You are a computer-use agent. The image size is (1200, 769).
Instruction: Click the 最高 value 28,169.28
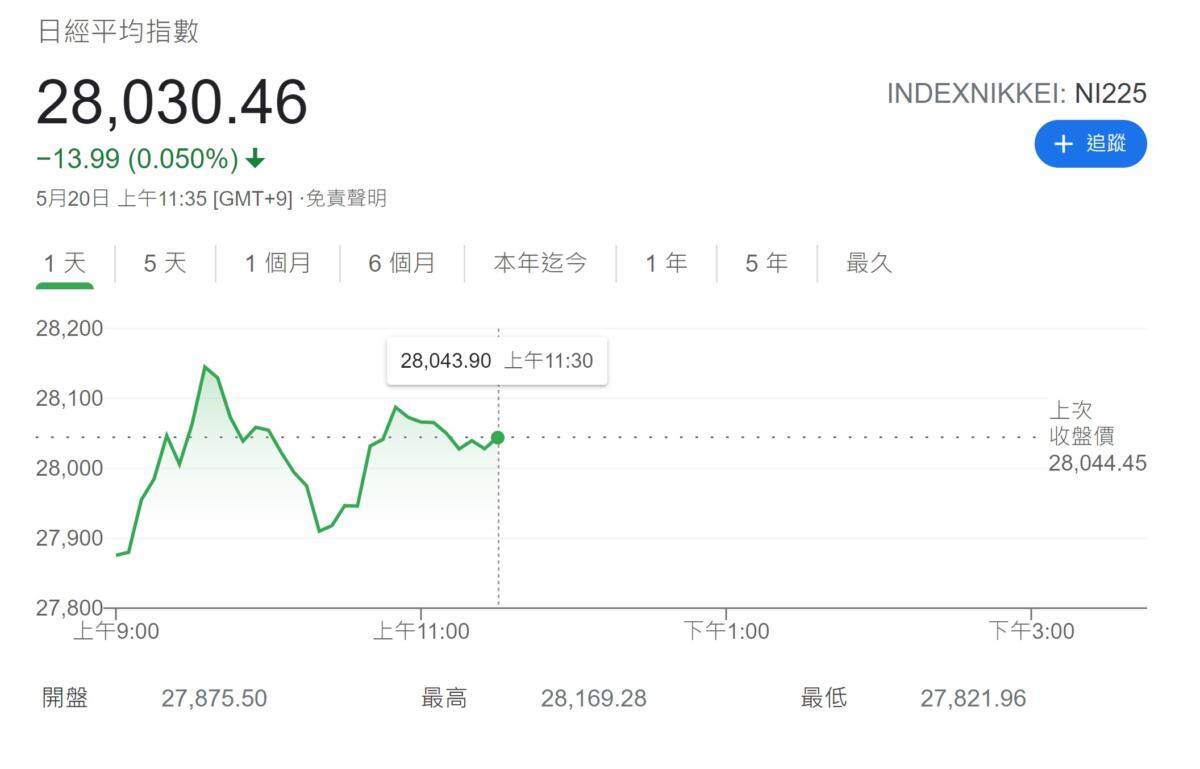[593, 698]
